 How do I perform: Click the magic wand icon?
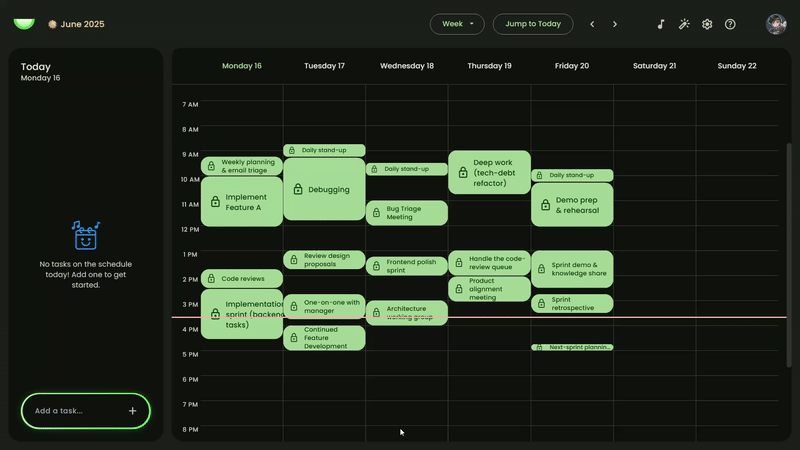tap(684, 24)
